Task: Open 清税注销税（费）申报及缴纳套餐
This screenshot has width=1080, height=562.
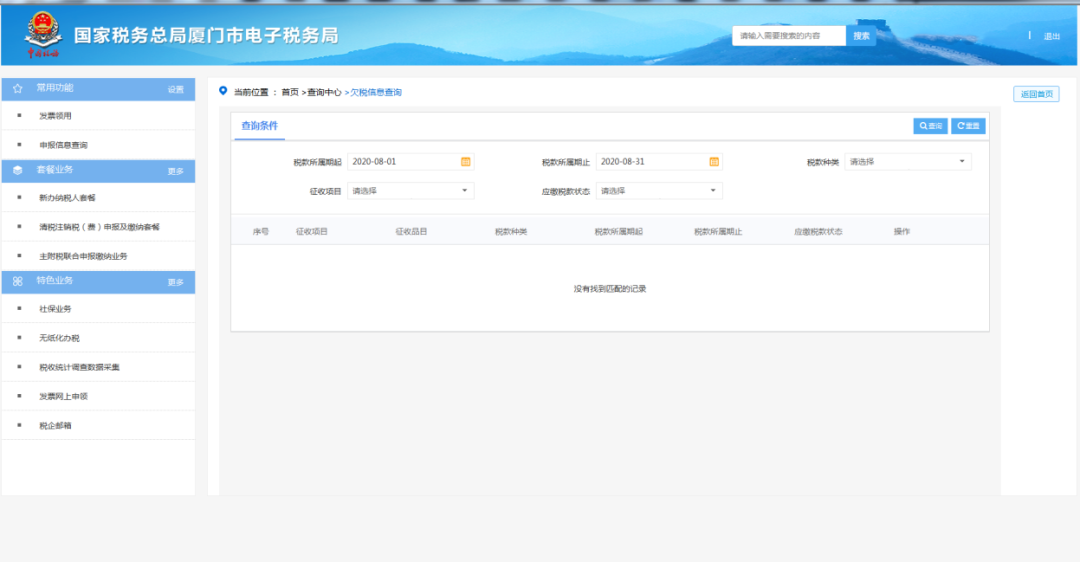Action: point(99,227)
